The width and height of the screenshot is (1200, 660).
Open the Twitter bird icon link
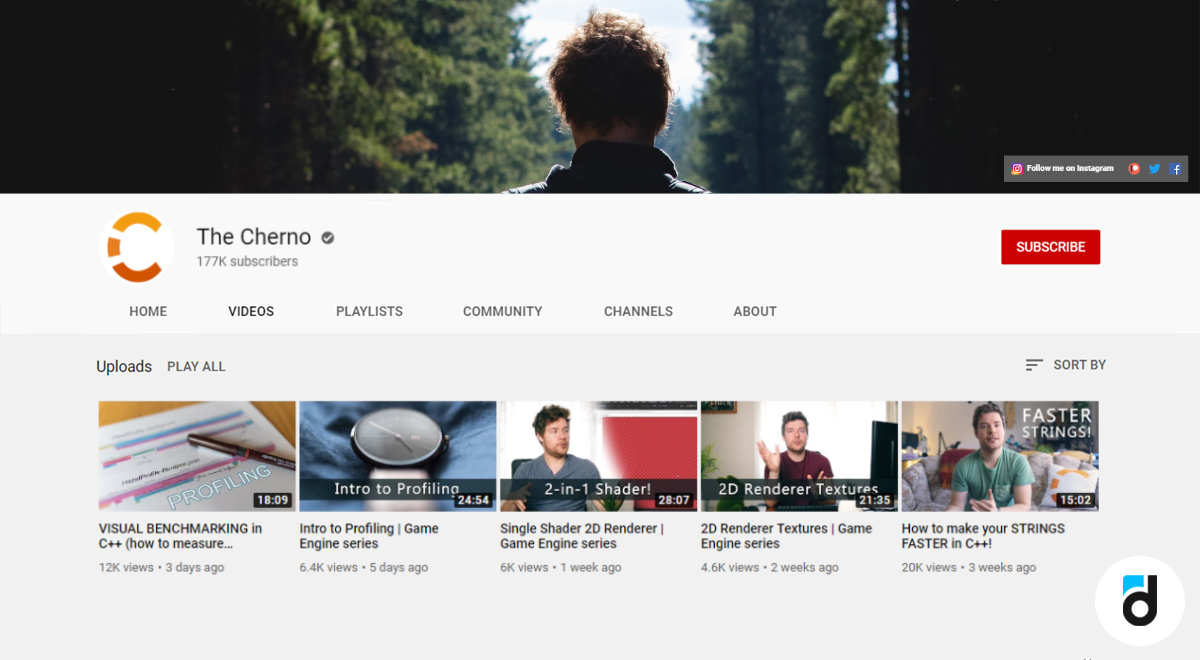pyautogui.click(x=1155, y=169)
